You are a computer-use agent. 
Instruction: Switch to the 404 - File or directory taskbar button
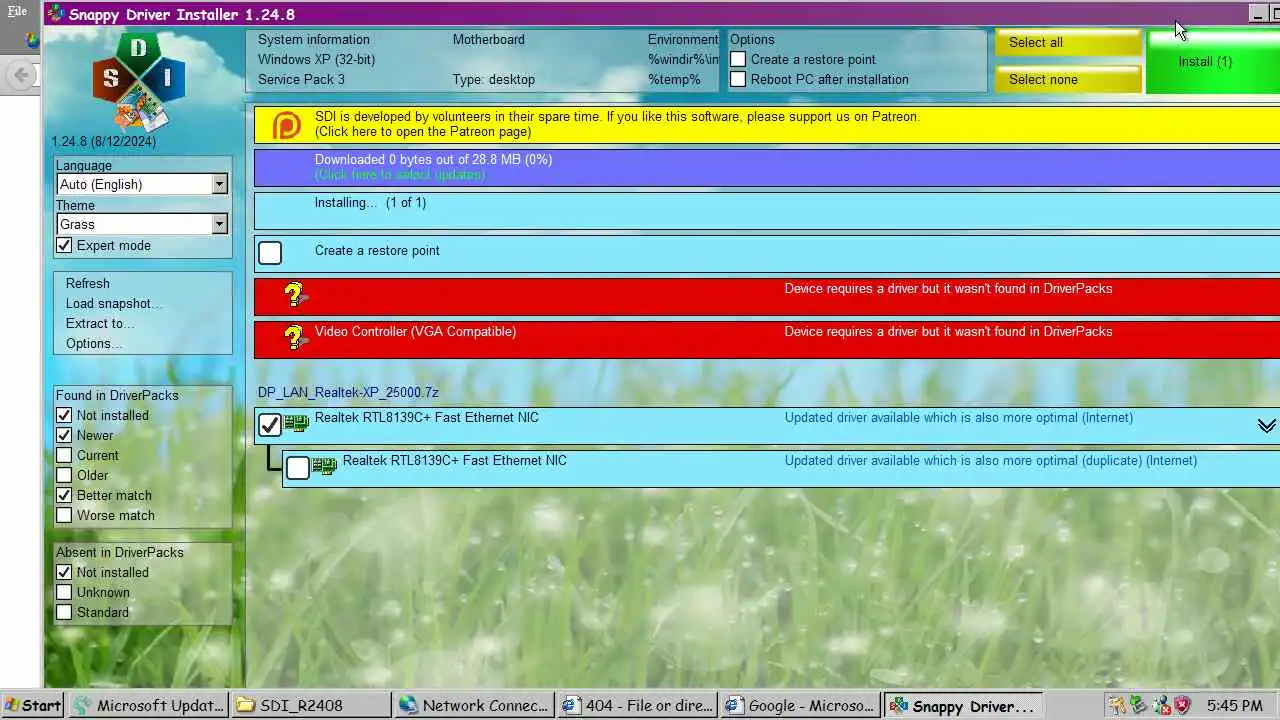point(637,705)
